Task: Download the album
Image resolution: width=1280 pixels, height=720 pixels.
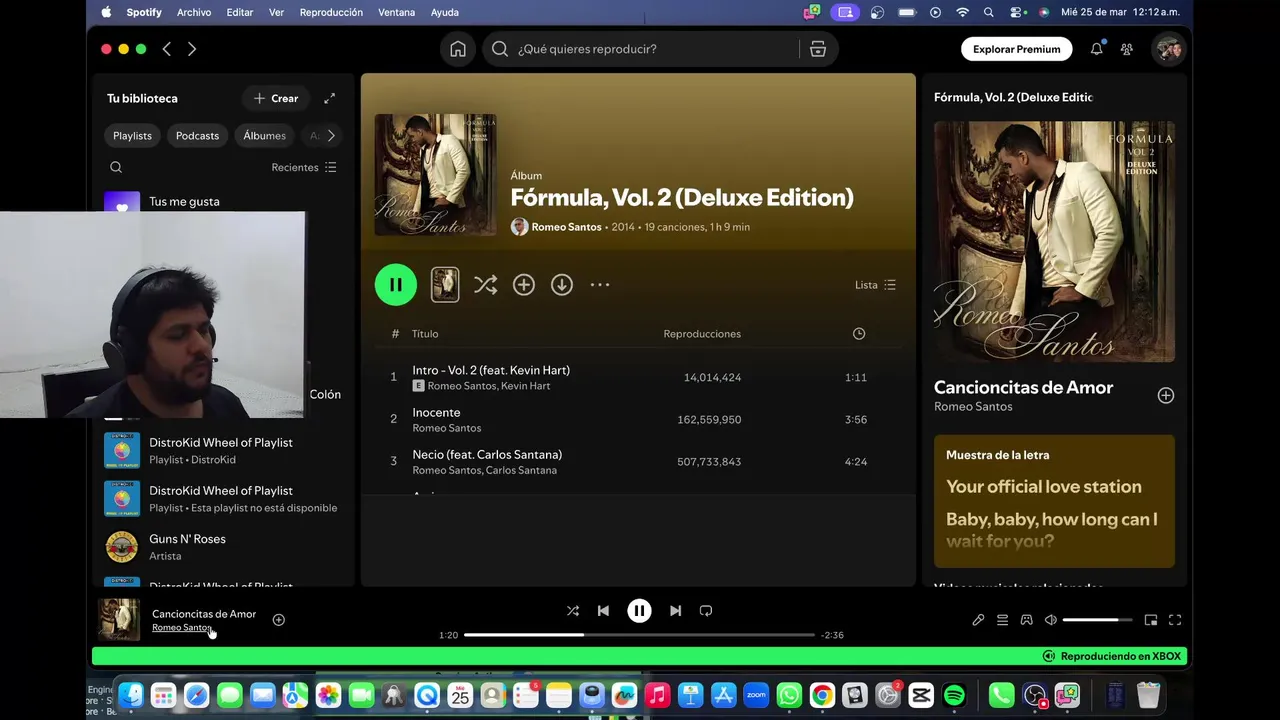Action: click(562, 285)
